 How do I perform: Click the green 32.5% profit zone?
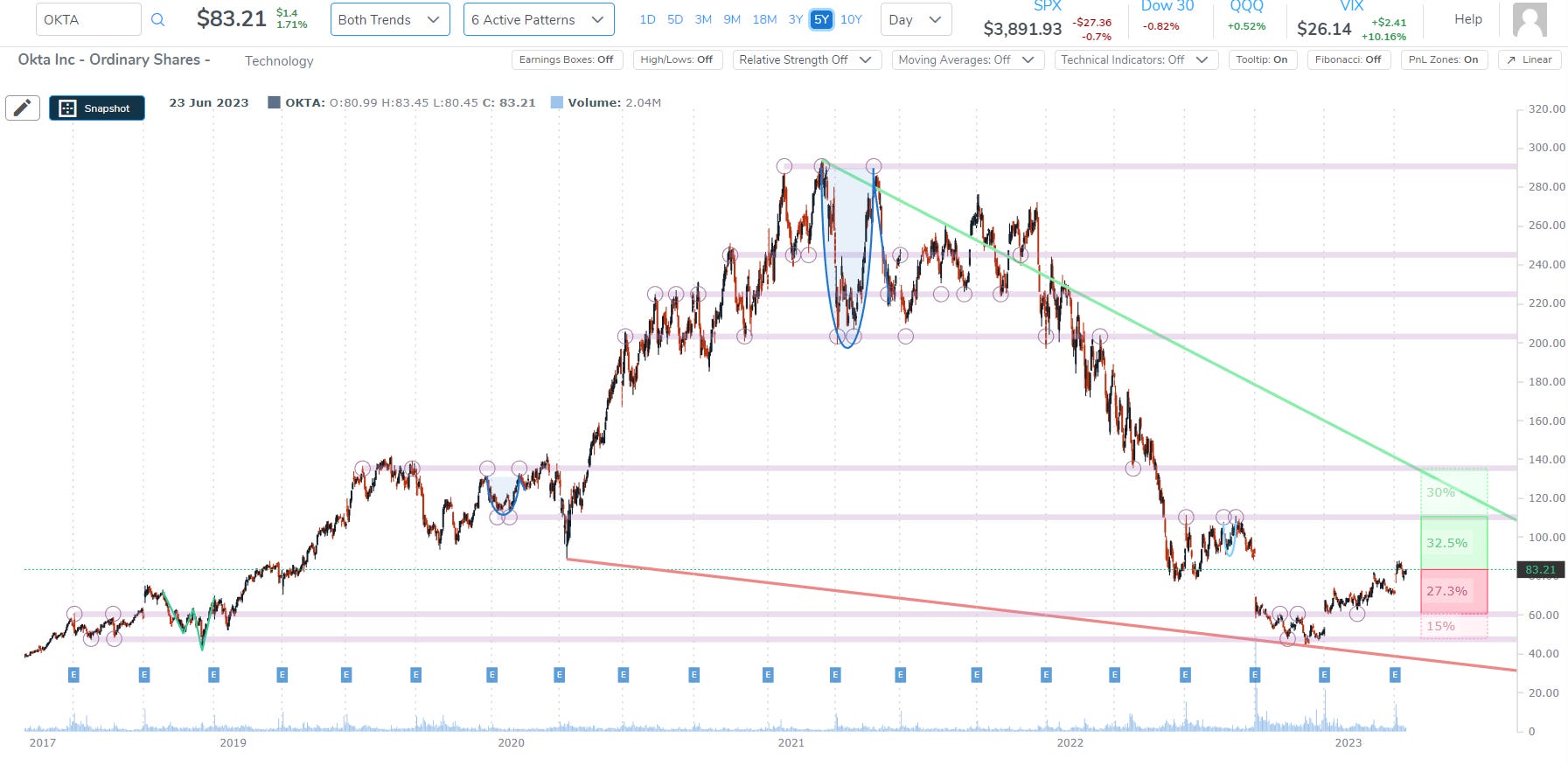[1453, 543]
